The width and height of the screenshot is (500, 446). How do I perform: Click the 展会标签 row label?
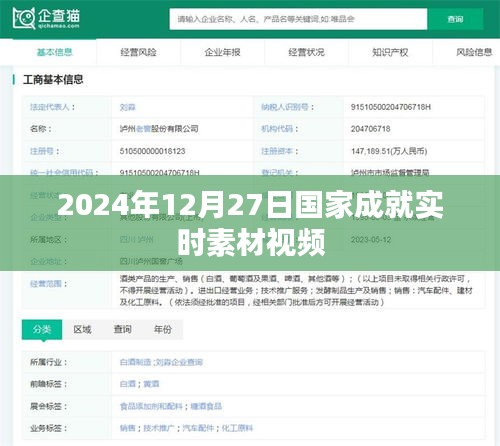[49, 406]
